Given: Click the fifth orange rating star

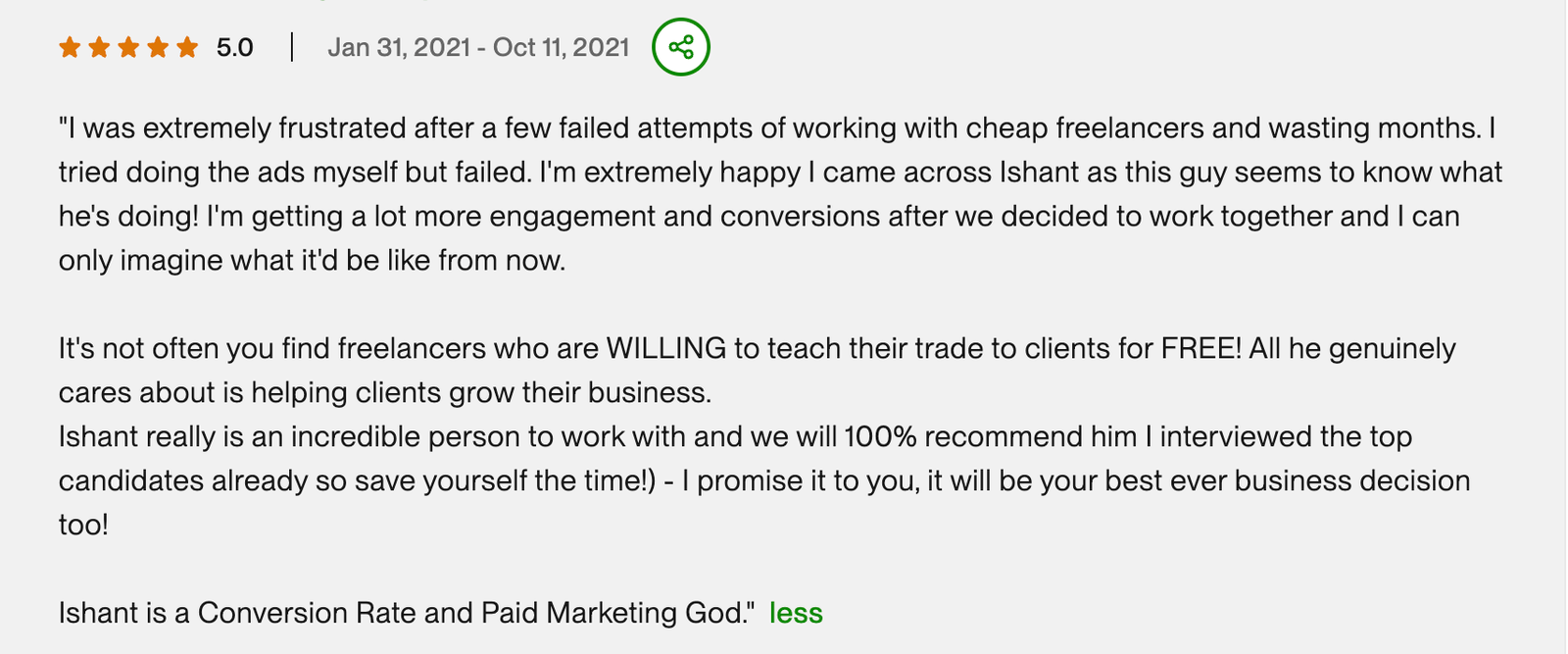Looking at the screenshot, I should coord(187,47).
